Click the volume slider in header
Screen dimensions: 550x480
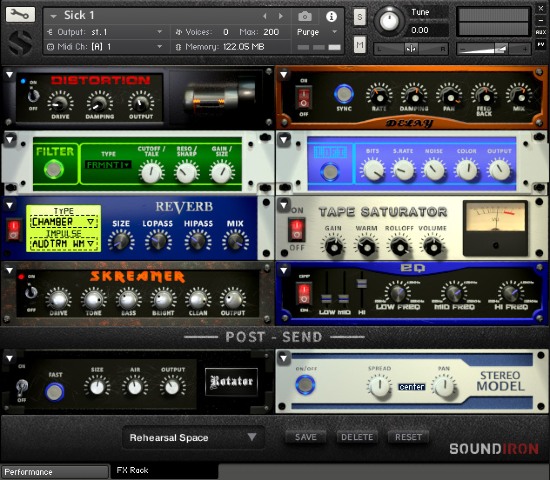click(x=495, y=49)
